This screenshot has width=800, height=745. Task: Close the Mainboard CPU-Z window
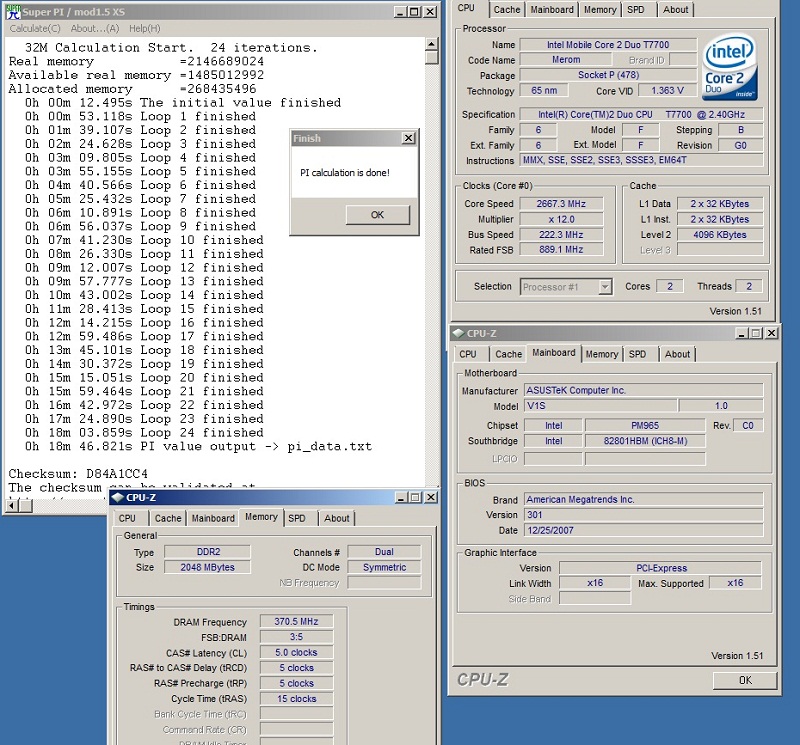pos(771,333)
